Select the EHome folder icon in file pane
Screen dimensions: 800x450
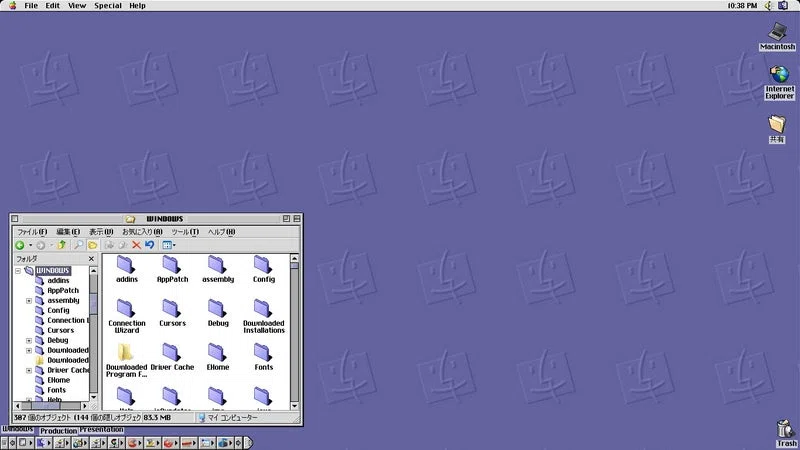217,353
